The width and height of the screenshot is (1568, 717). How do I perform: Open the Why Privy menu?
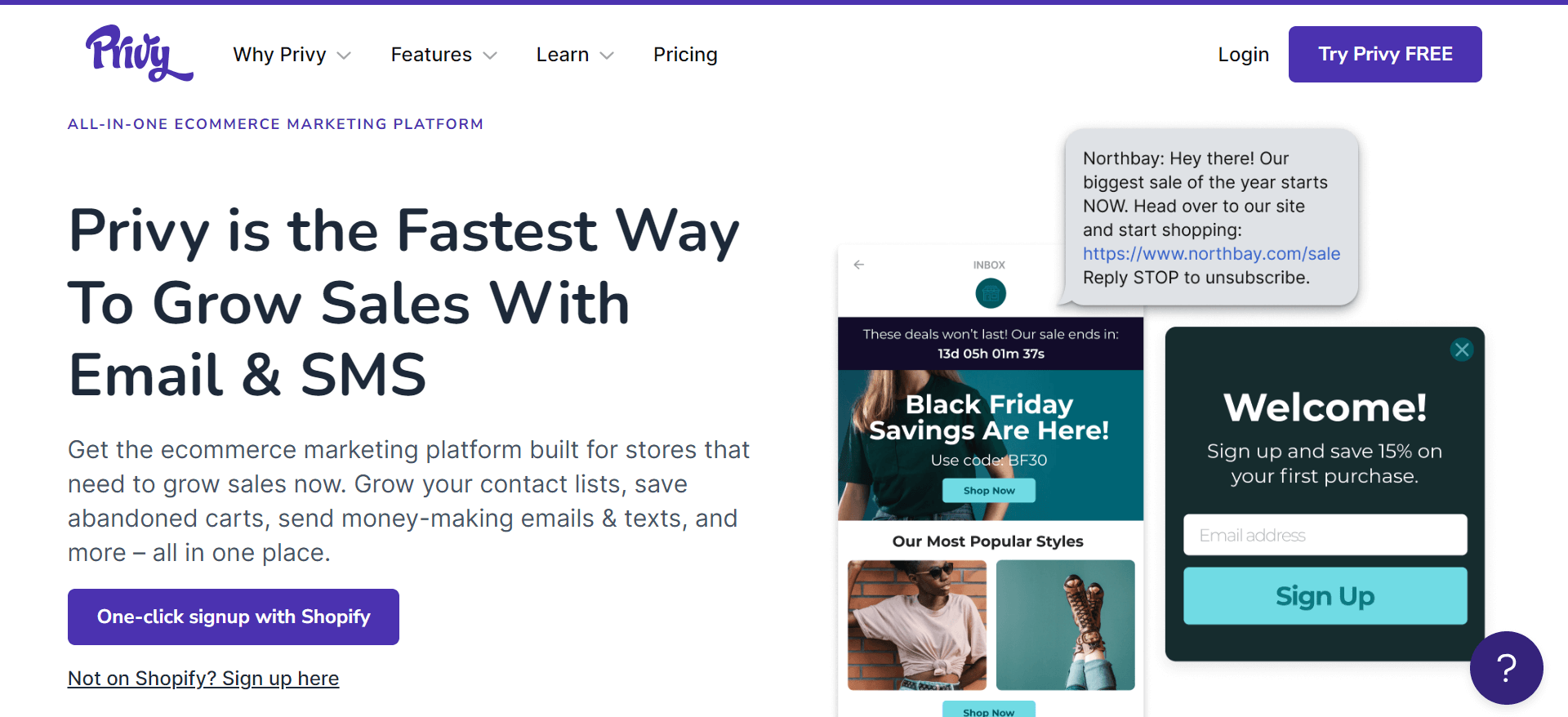(292, 55)
